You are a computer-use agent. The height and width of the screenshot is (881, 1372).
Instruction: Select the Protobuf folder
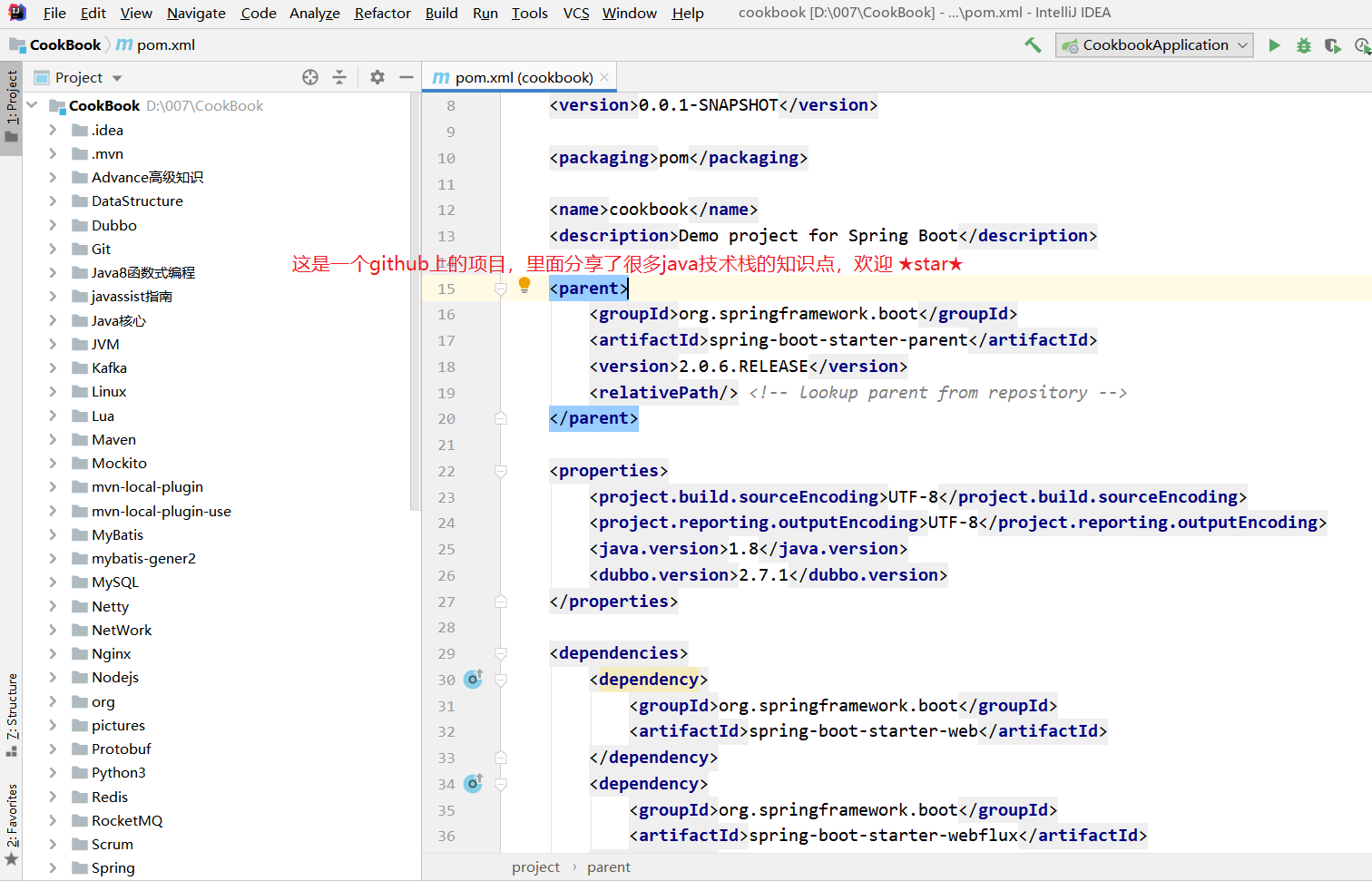[x=121, y=749]
